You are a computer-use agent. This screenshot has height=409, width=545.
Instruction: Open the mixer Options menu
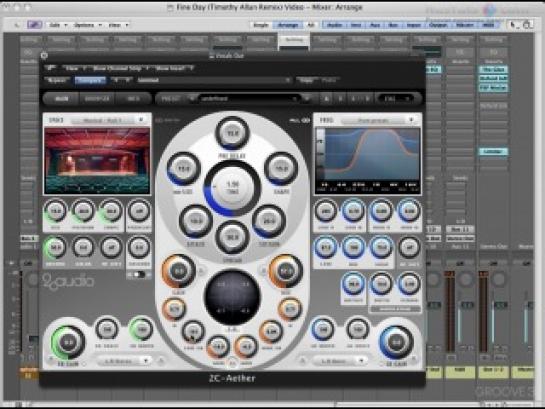pos(88,25)
